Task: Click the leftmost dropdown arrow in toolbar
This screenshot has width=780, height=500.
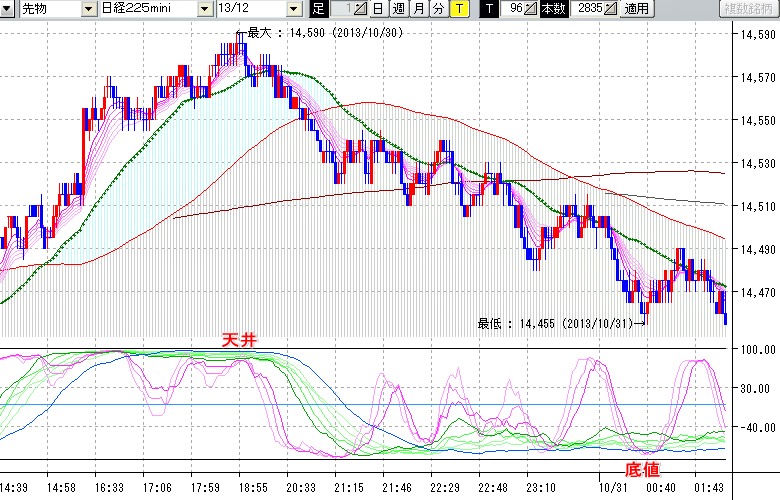Action: pos(10,9)
